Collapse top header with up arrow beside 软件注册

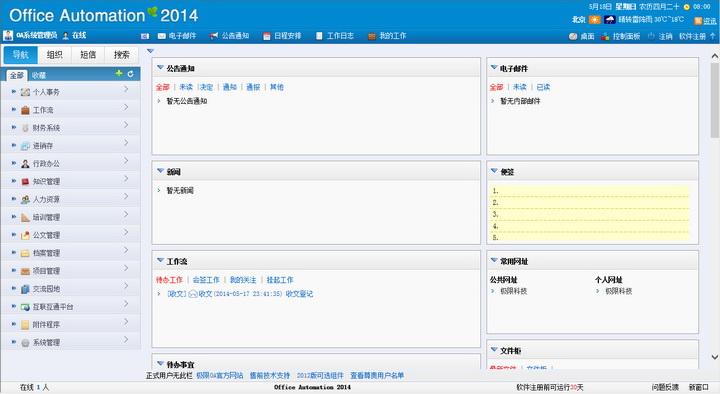pyautogui.click(x=713, y=36)
